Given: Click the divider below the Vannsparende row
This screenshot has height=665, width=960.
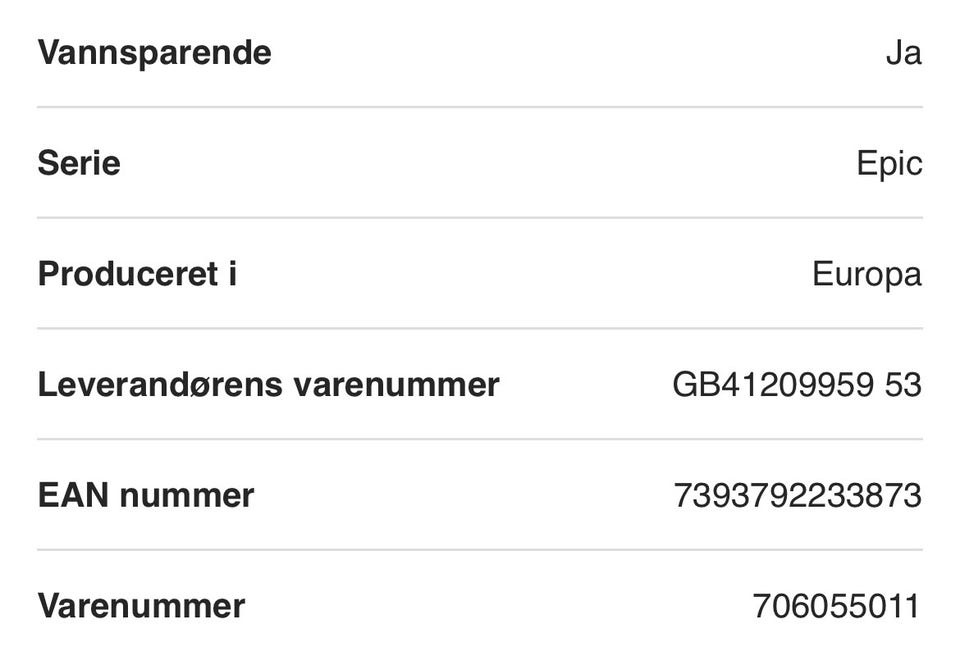Looking at the screenshot, I should click(x=480, y=107).
